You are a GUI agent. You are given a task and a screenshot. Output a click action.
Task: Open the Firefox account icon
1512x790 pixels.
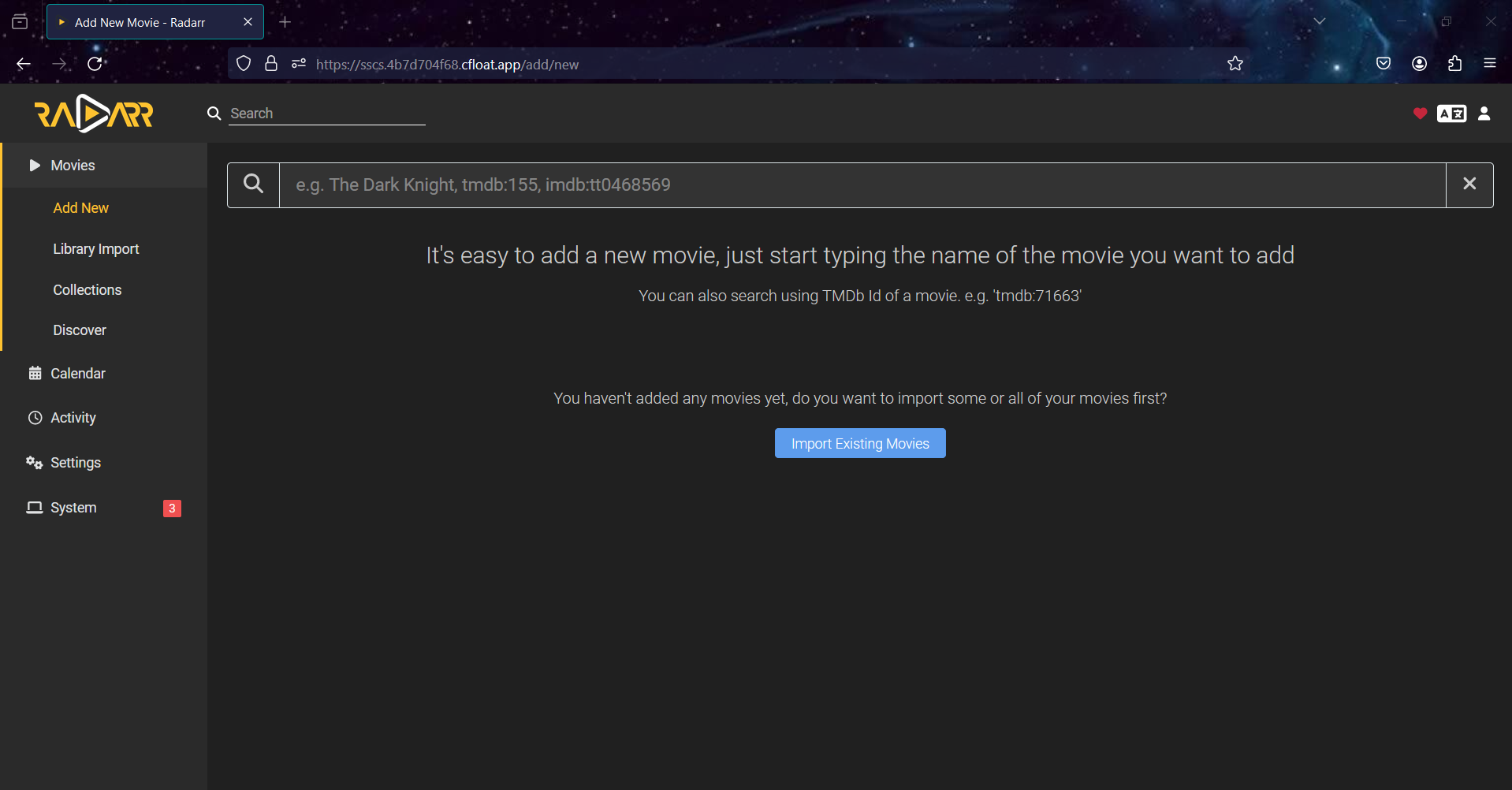(x=1420, y=64)
